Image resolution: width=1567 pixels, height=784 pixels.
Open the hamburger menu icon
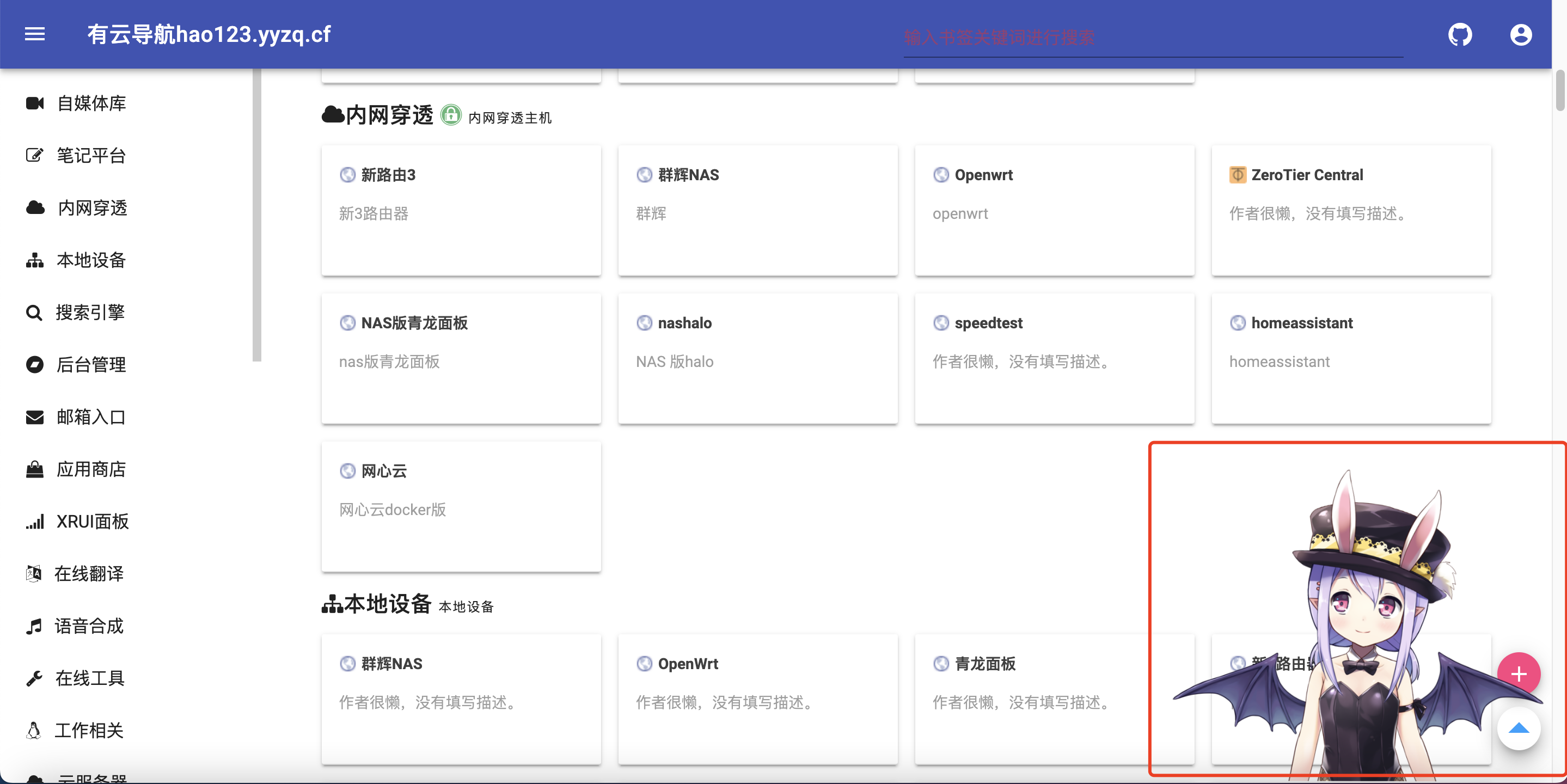tap(35, 34)
